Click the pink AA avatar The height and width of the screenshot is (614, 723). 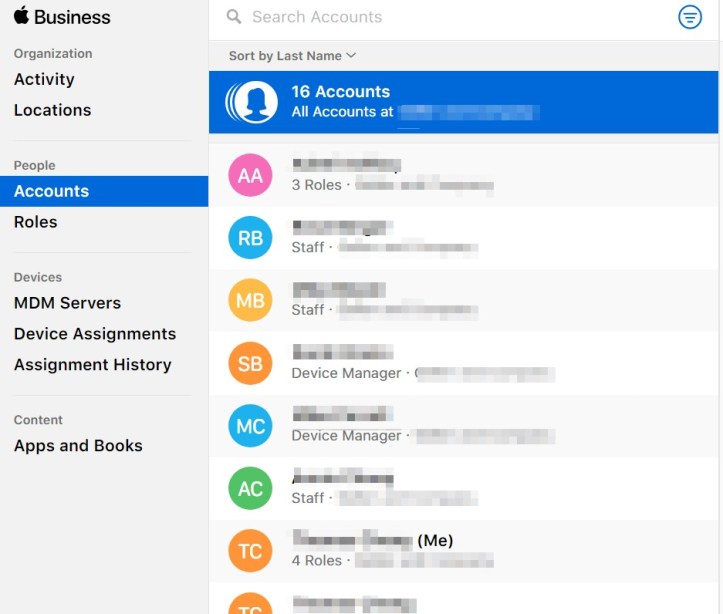click(250, 175)
